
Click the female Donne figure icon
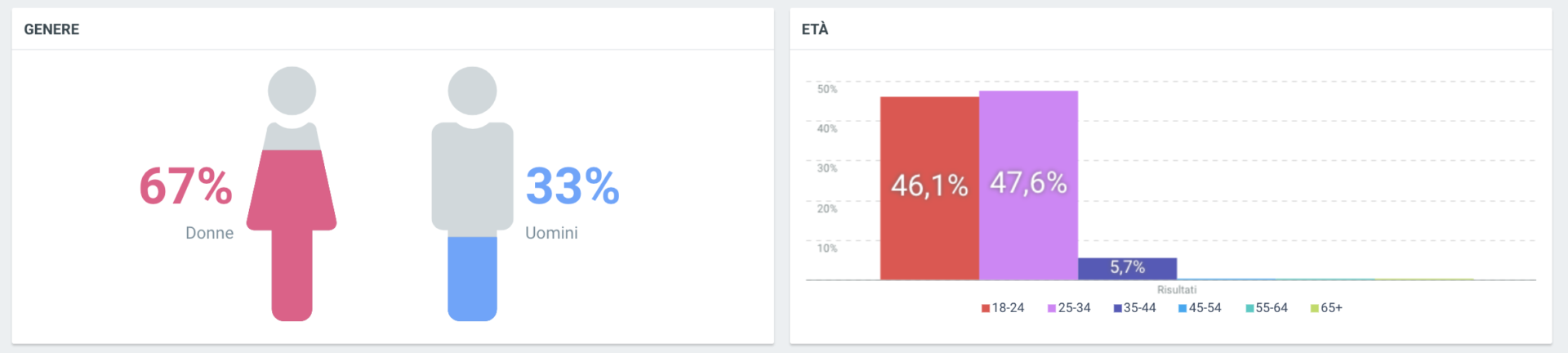(292, 194)
